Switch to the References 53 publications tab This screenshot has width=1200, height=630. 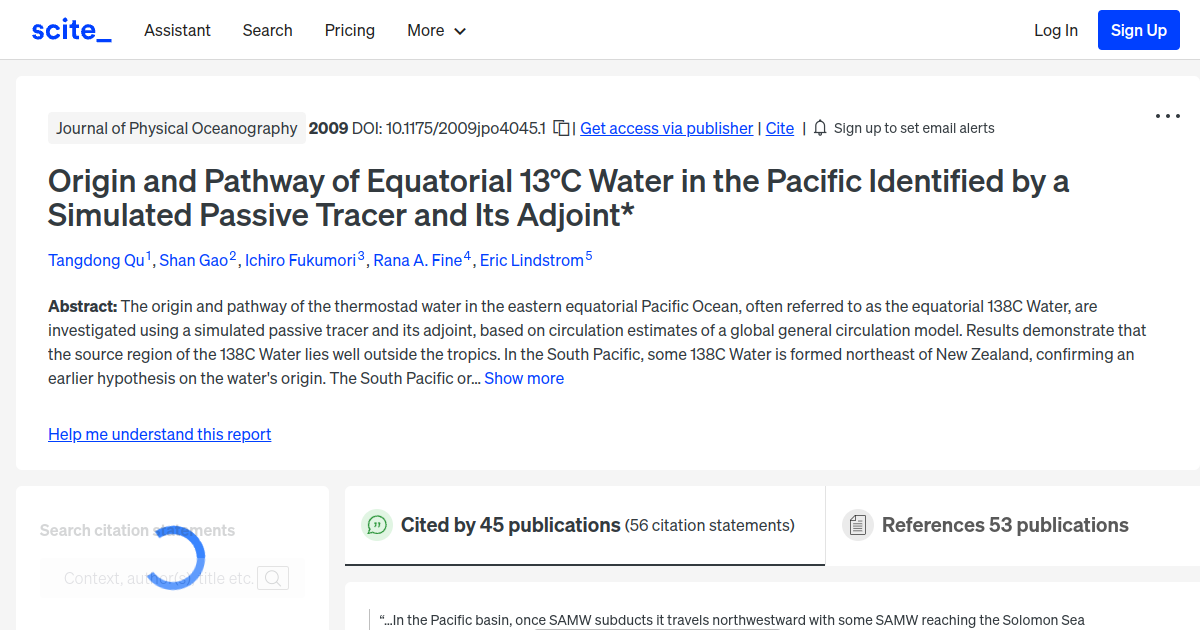1004,524
